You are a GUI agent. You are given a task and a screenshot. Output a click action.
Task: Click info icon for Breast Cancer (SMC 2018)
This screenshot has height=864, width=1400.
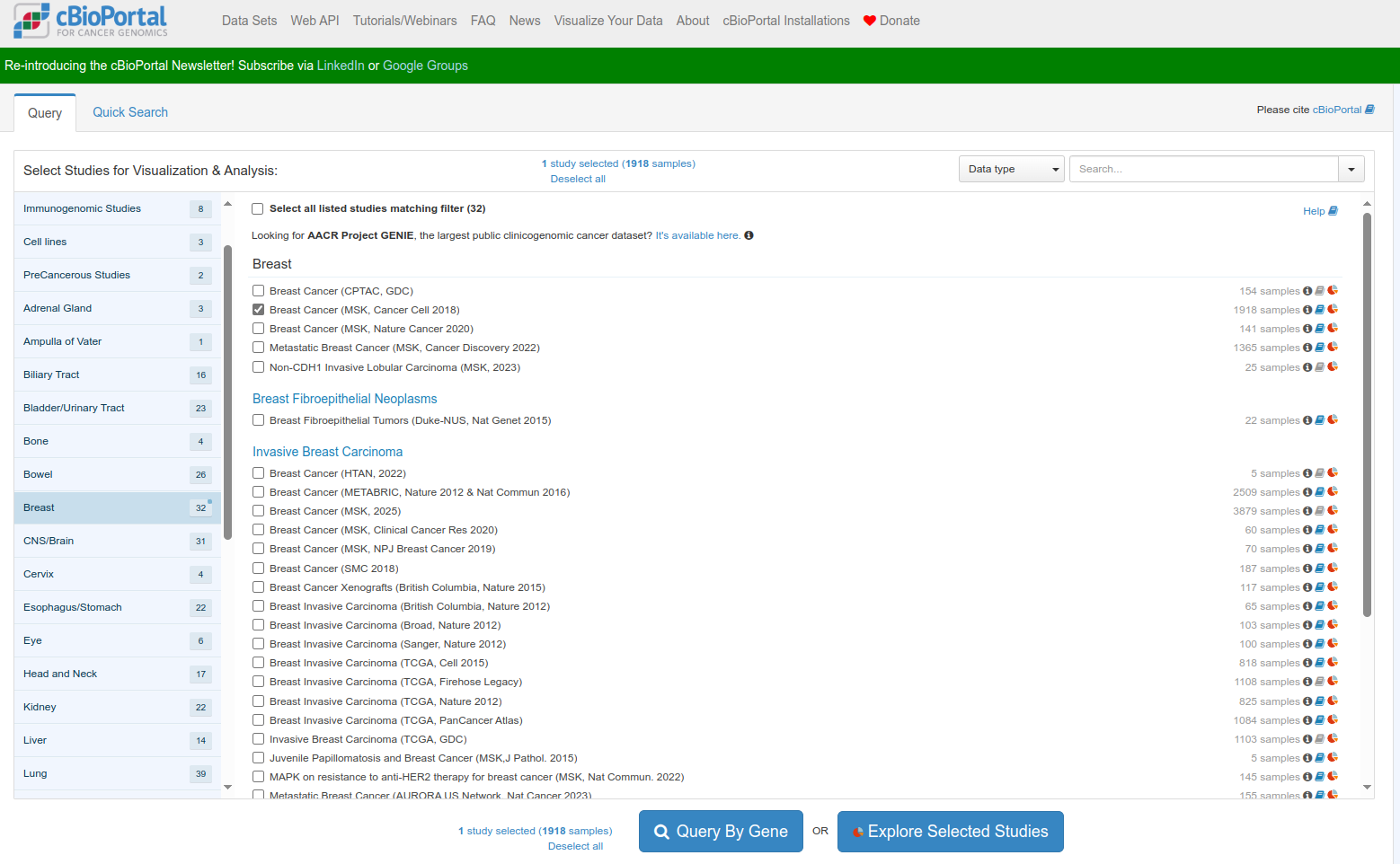pyautogui.click(x=1307, y=569)
